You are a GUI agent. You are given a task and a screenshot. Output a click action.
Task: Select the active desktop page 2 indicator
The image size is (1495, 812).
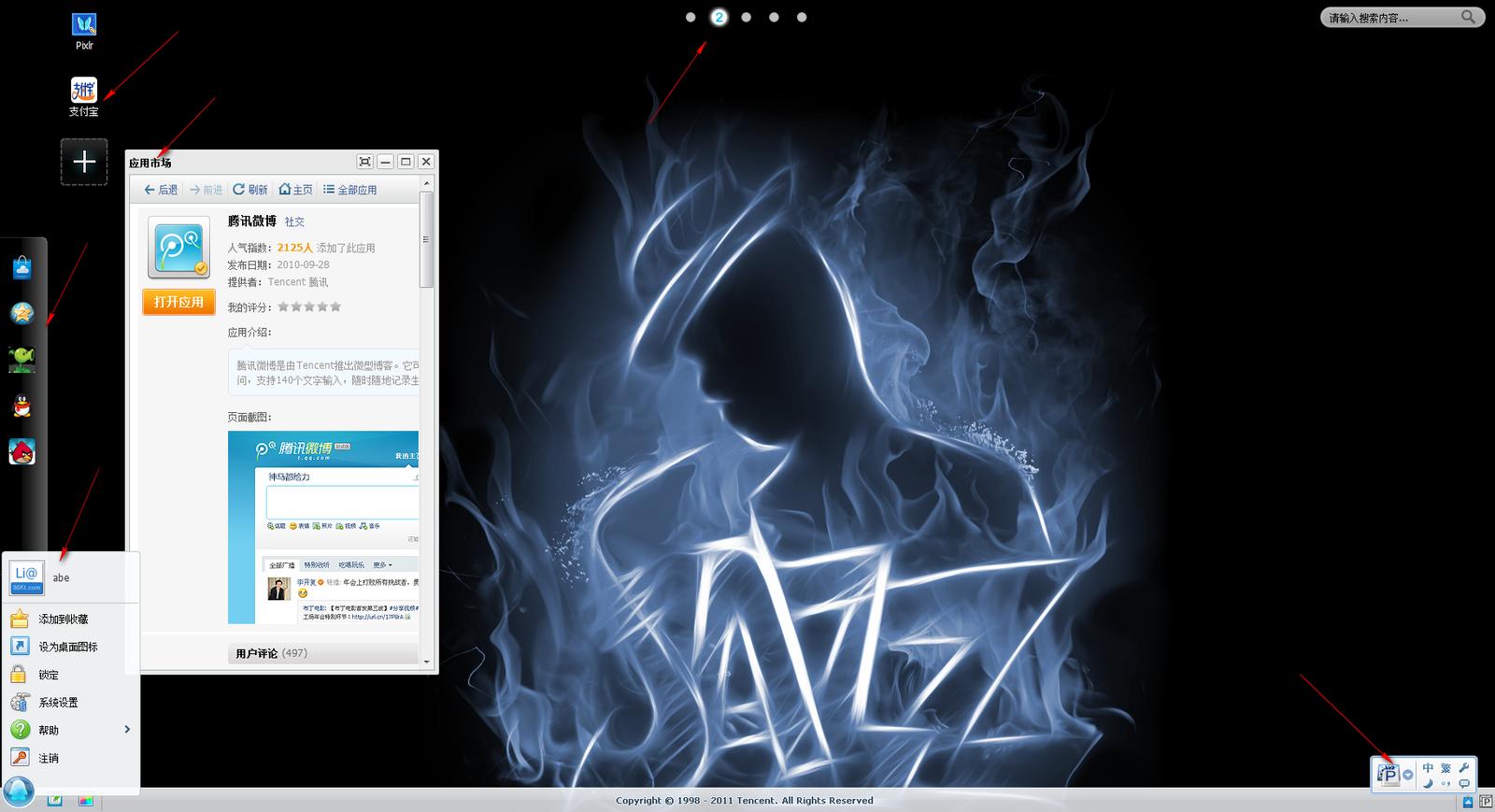coord(719,17)
